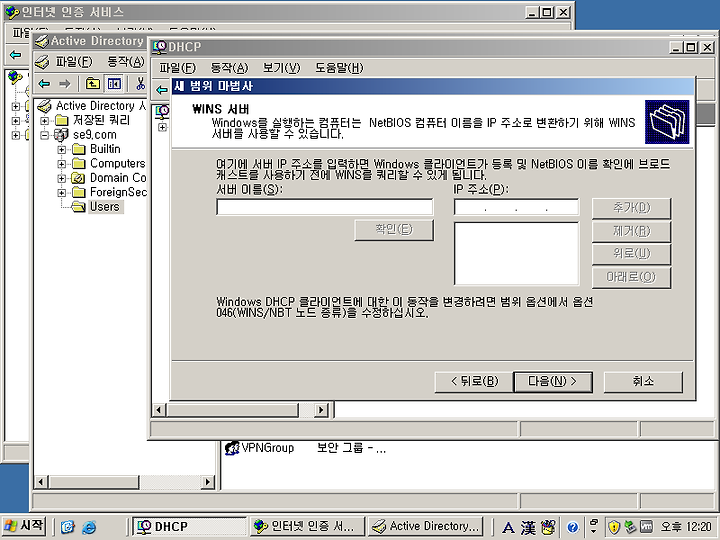Expand the 저장된 쿼리 node

44,121
